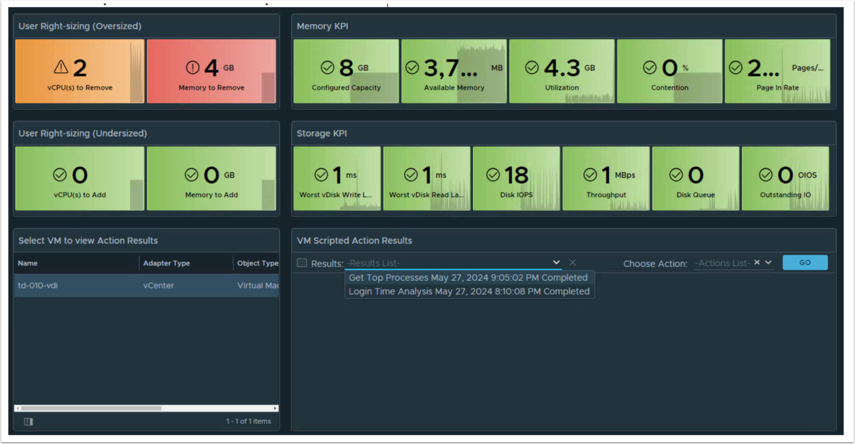Click the checkmark icon on Configured Capacity tile

327,67
